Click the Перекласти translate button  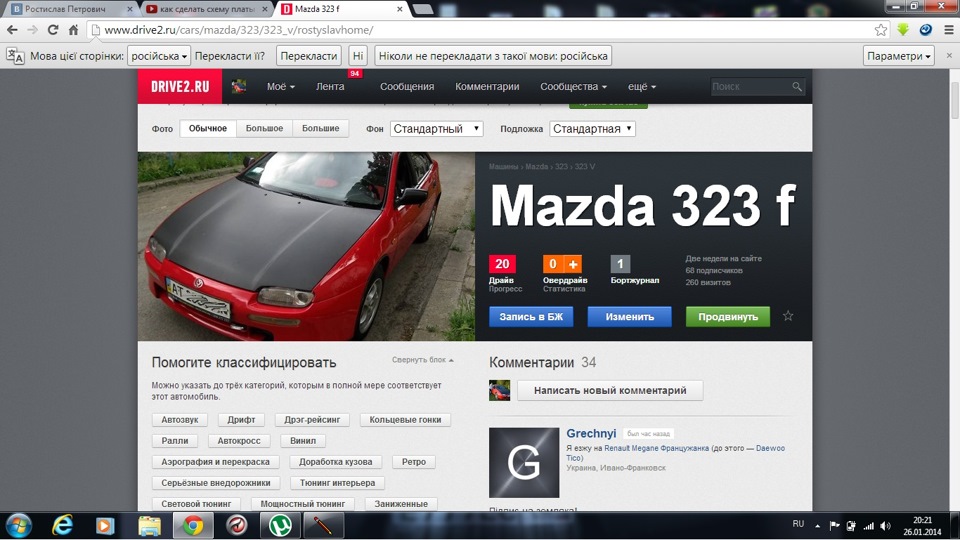[x=309, y=56]
